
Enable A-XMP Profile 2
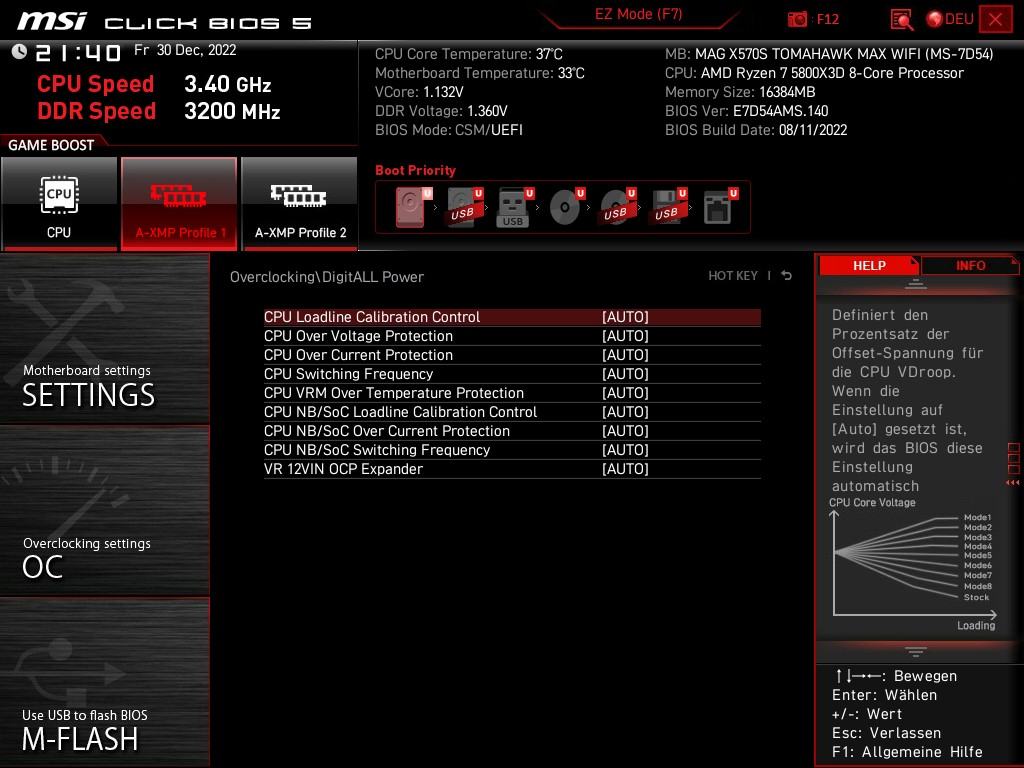300,203
